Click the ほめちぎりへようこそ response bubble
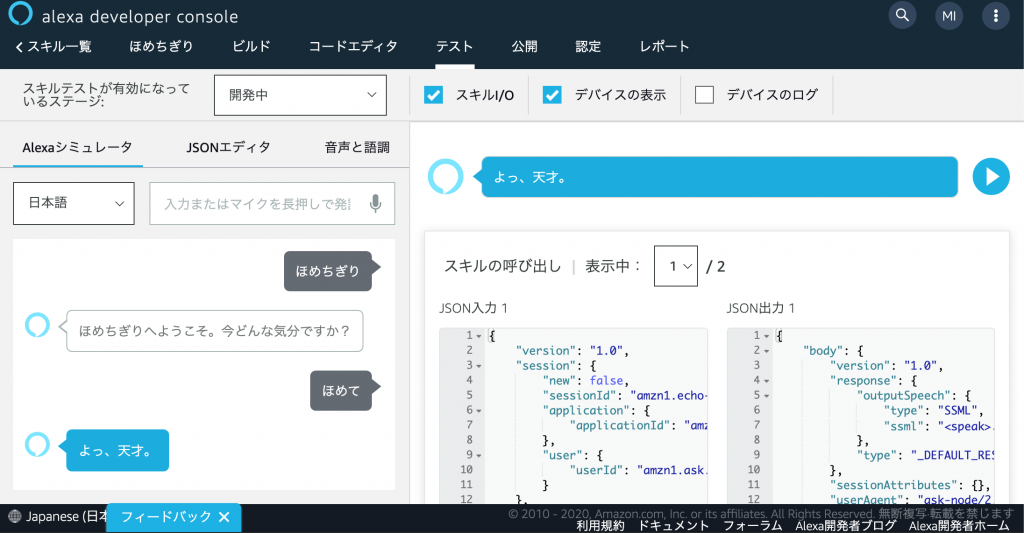This screenshot has height=533, width=1024. (214, 331)
